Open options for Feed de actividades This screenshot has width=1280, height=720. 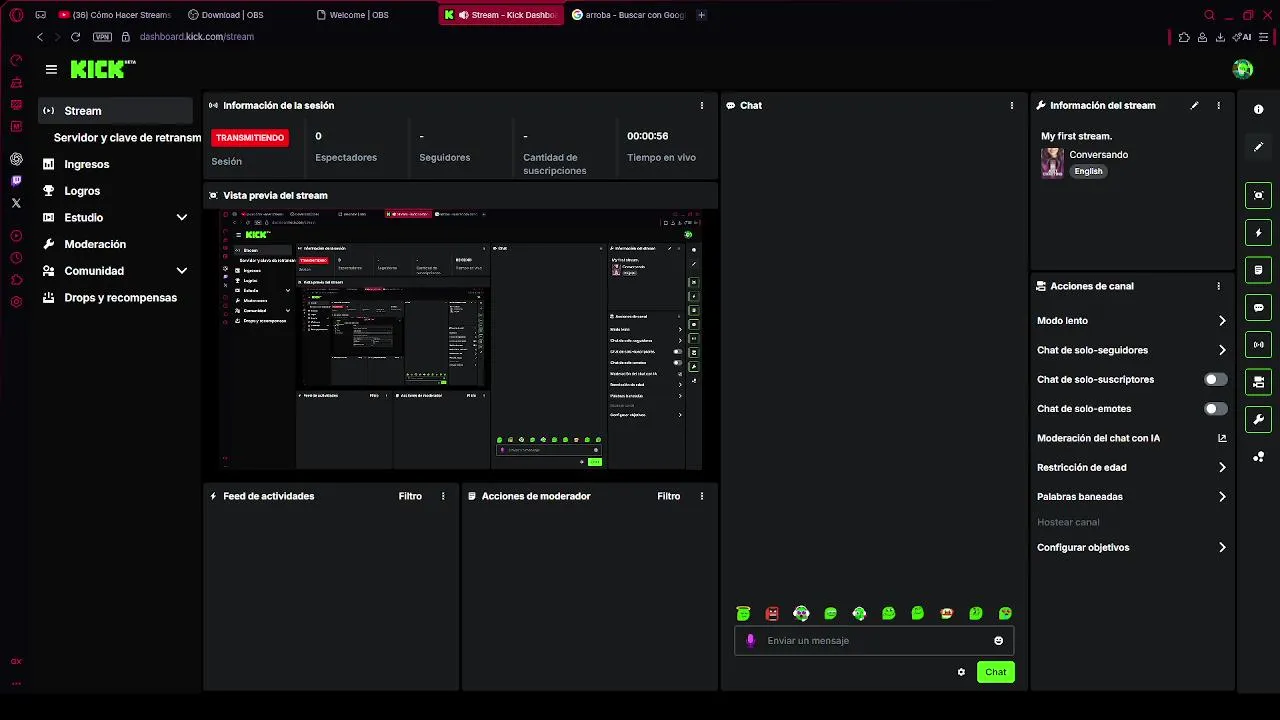[443, 496]
